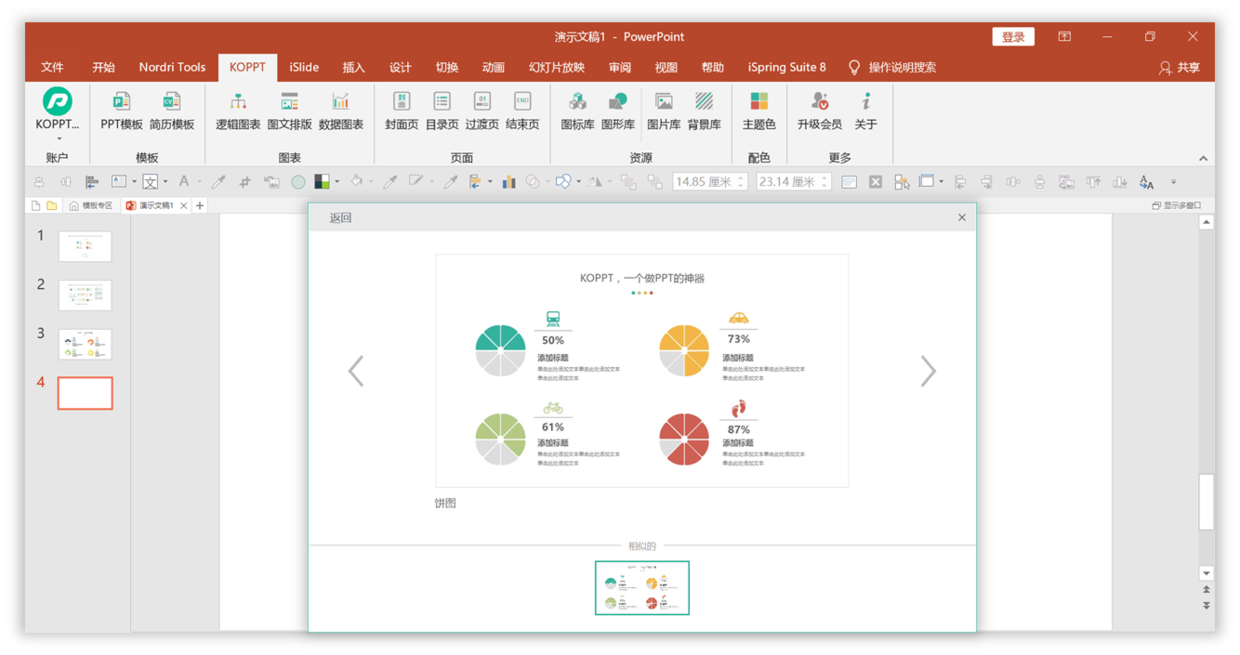Expand the text box dropdown arrow
The width and height of the screenshot is (1240, 655).
(134, 182)
